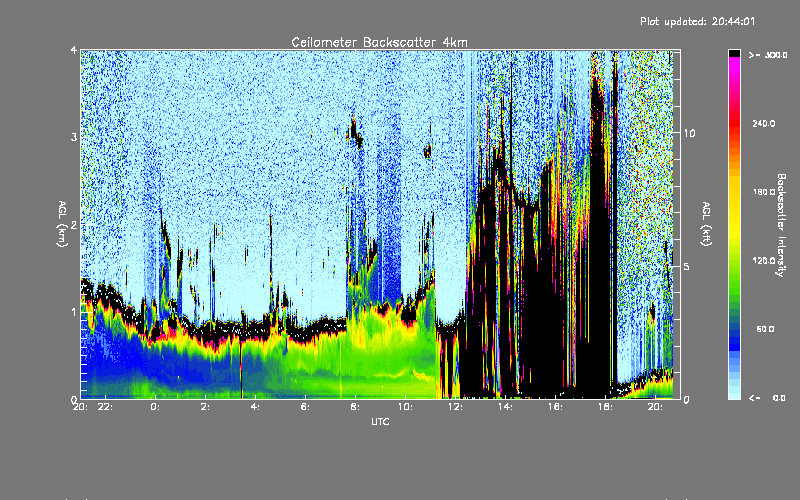Click the "240.0" colorbar label
The image size is (800, 500).
(x=764, y=123)
